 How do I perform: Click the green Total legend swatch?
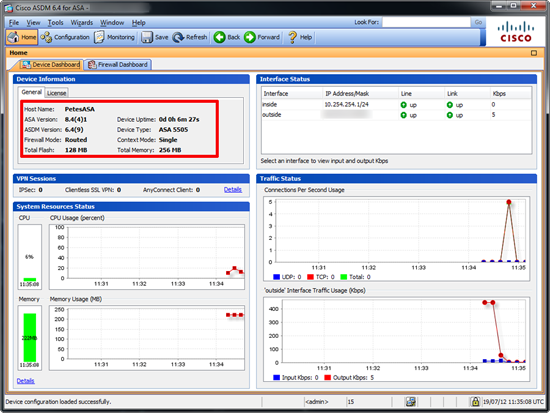point(344,277)
